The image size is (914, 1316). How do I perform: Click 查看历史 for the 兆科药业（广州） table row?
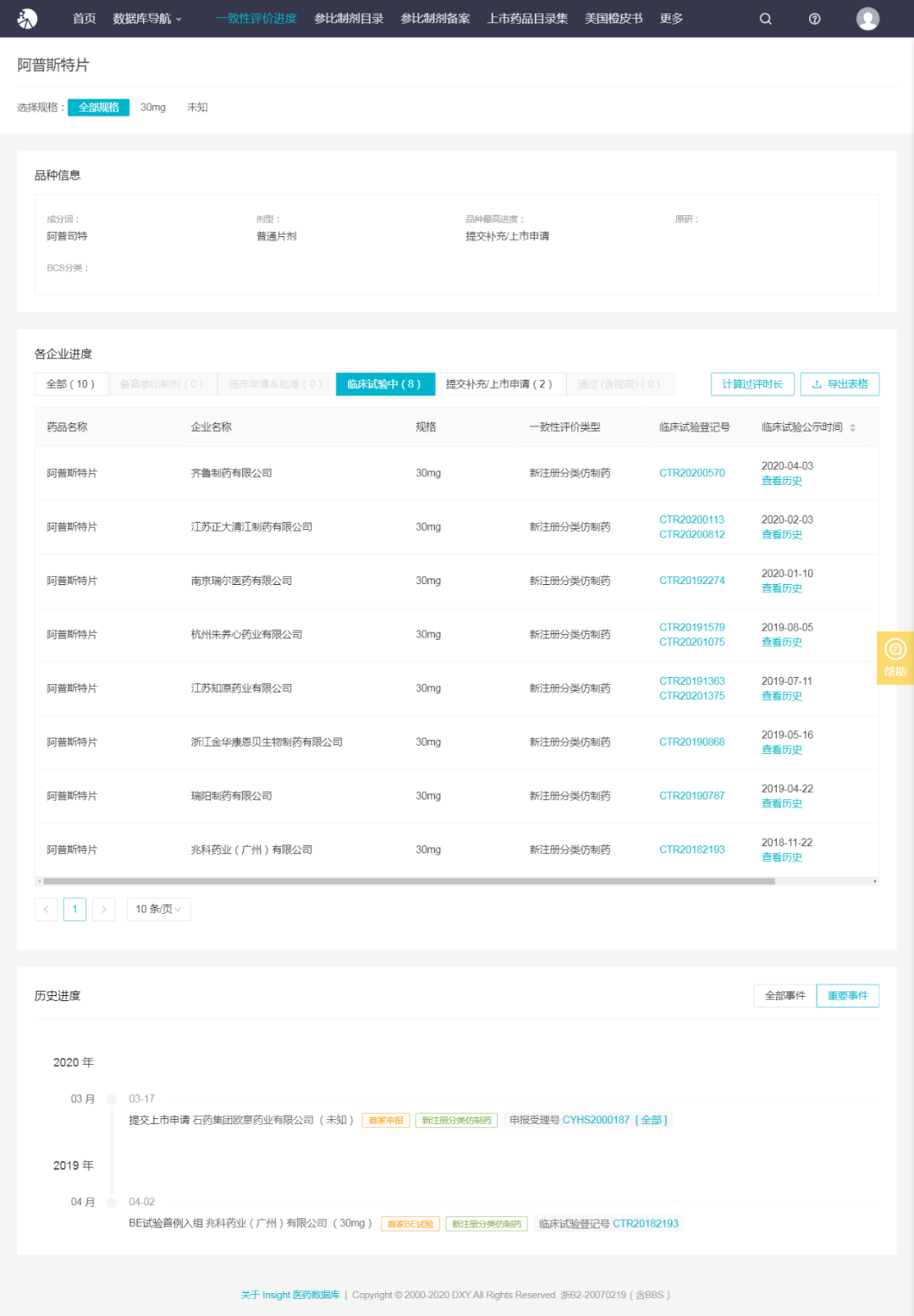tap(782, 857)
